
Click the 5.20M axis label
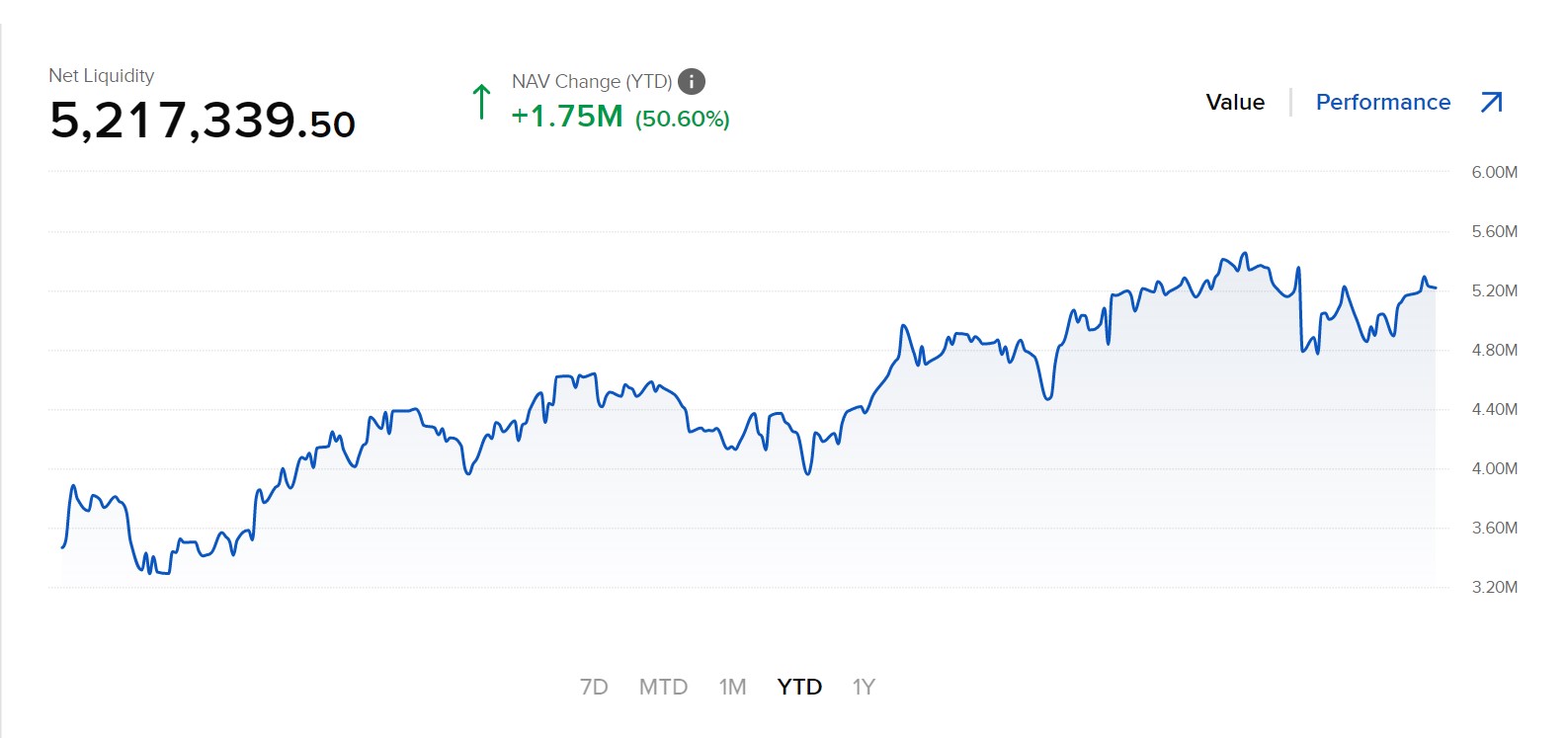click(x=1494, y=290)
